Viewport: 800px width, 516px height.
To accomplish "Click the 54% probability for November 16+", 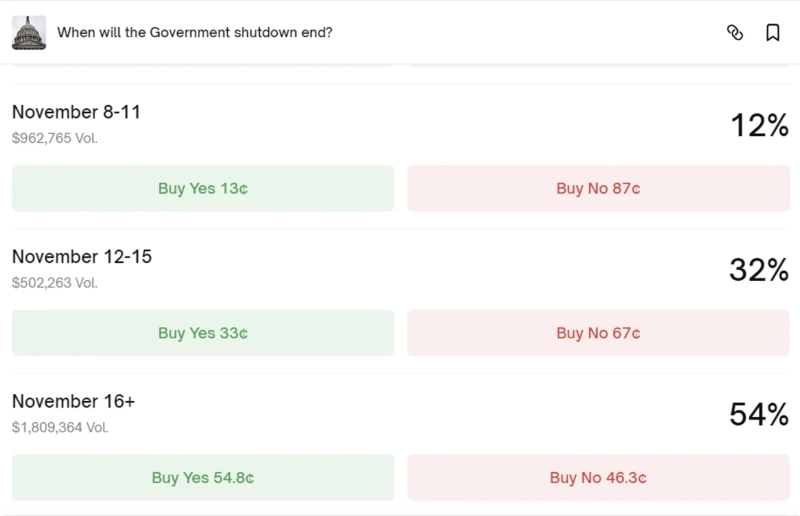I will pos(759,414).
